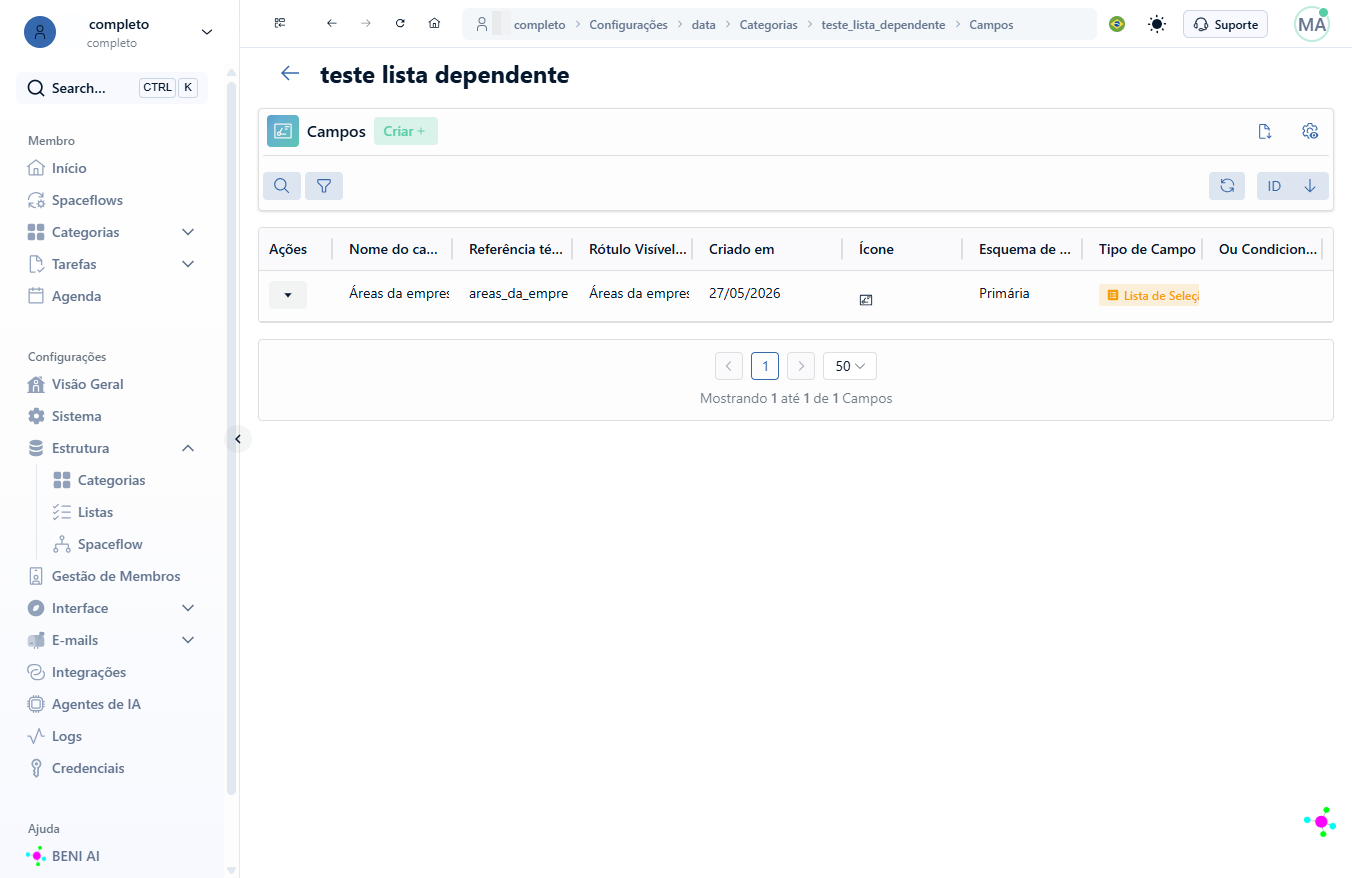Go back using the arrow beside page title
1352x878 pixels.
pyautogui.click(x=290, y=73)
